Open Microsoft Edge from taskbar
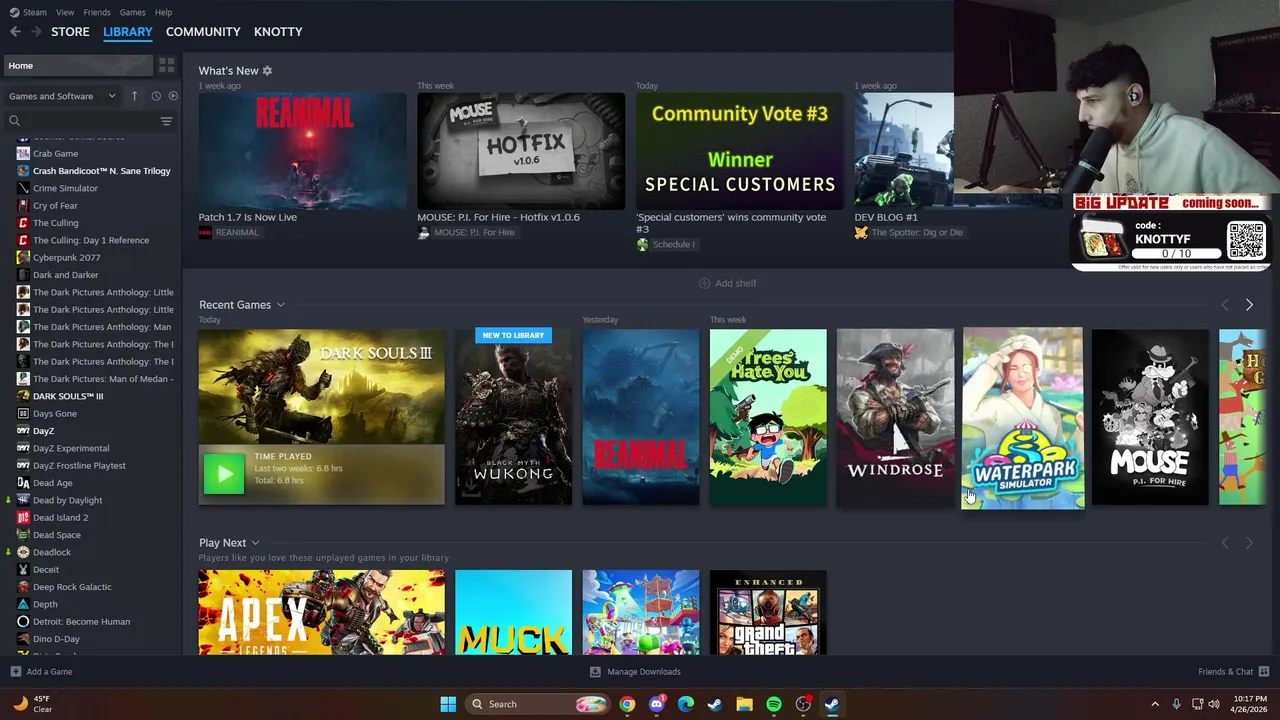 686,704
